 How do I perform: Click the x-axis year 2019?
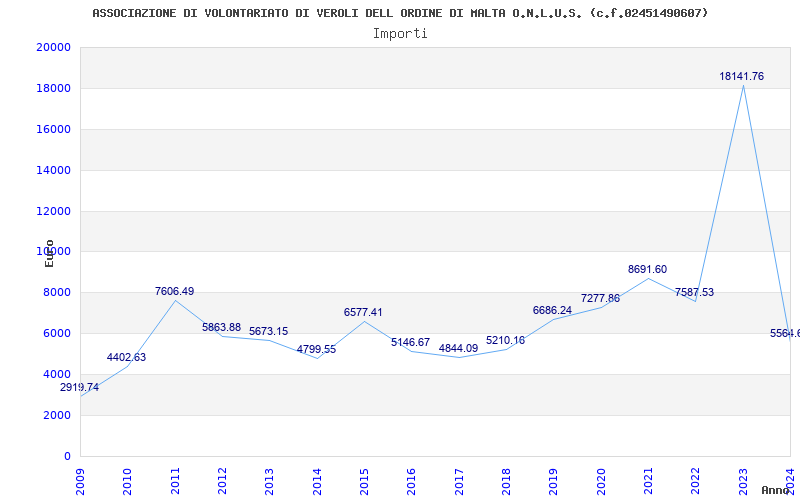(554, 481)
